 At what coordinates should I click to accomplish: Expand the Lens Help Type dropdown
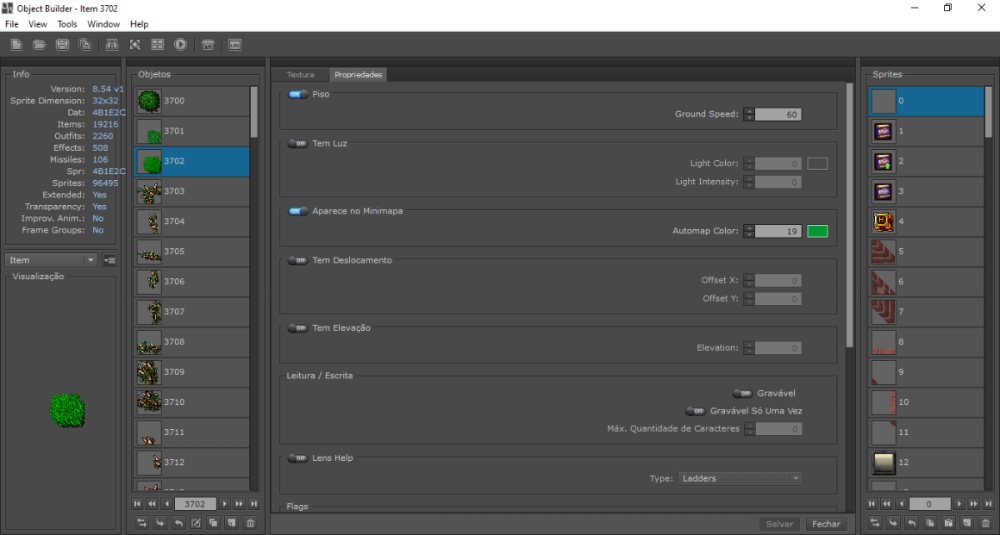click(x=740, y=479)
